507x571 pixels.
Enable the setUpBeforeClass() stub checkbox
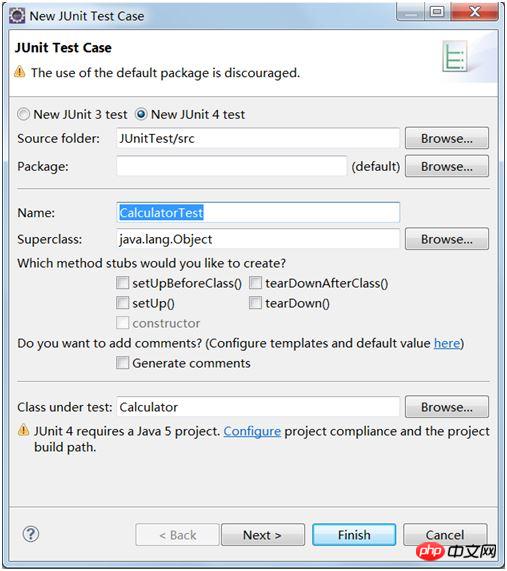122,283
